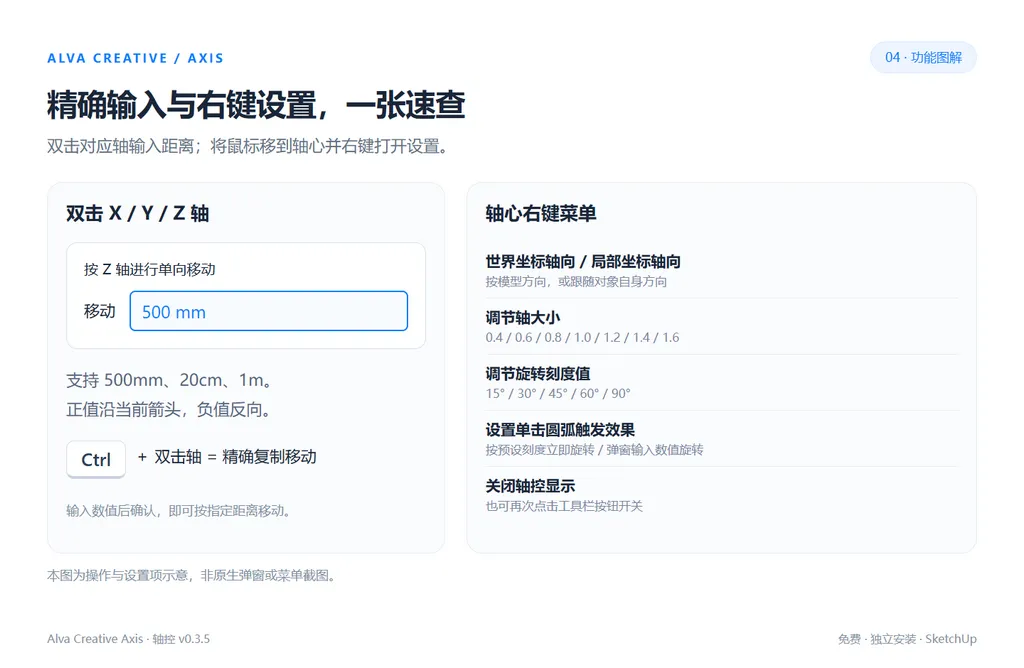Viewport: 1024px width, 668px height.
Task: Click the 按 Z 轴进行单向移动 label
Action: point(150,270)
